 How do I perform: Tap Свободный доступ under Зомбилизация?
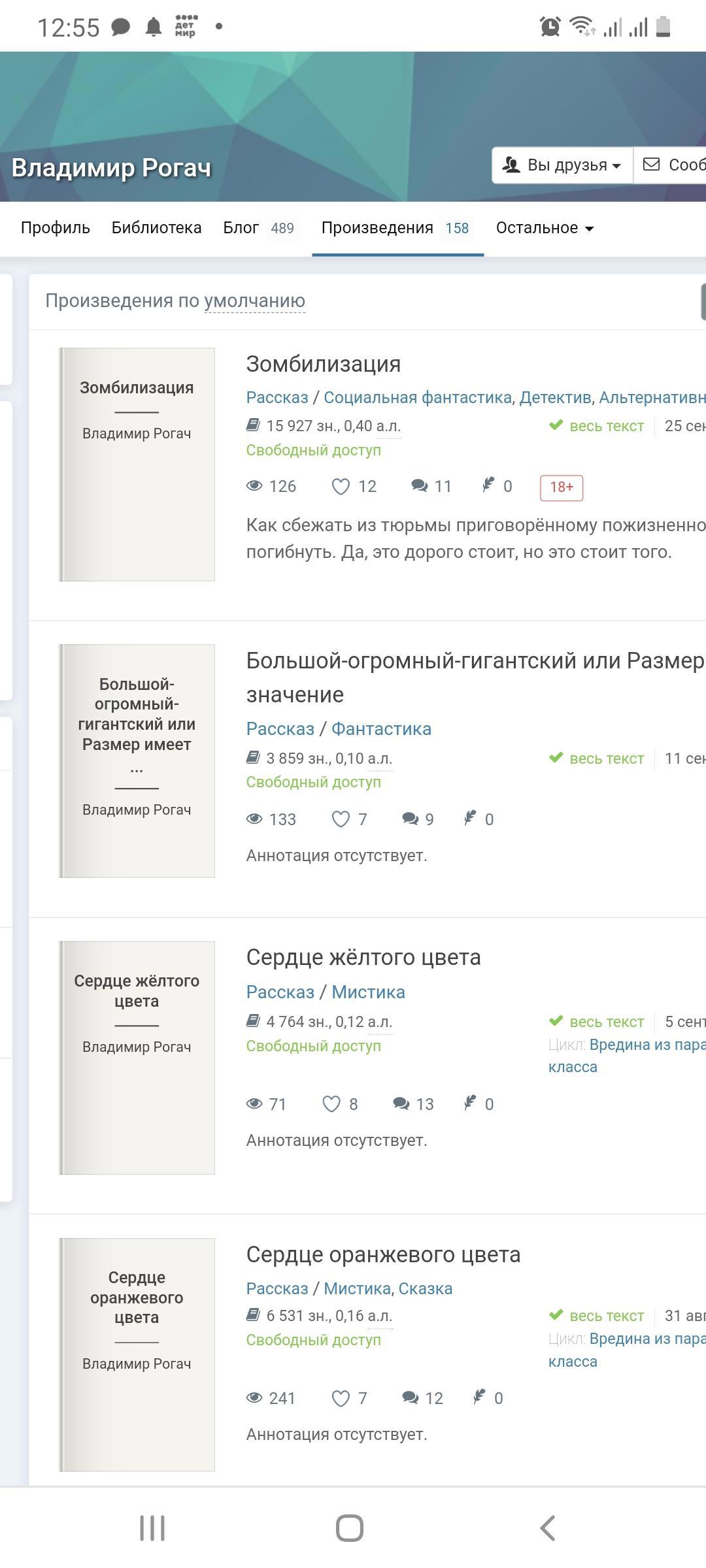click(x=314, y=450)
